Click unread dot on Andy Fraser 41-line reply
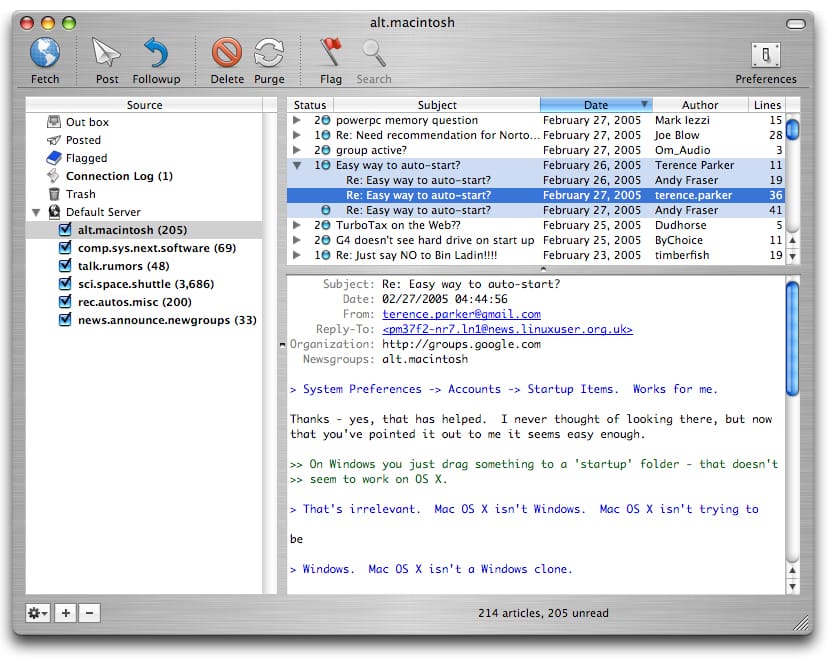The image size is (829, 659). coord(326,210)
